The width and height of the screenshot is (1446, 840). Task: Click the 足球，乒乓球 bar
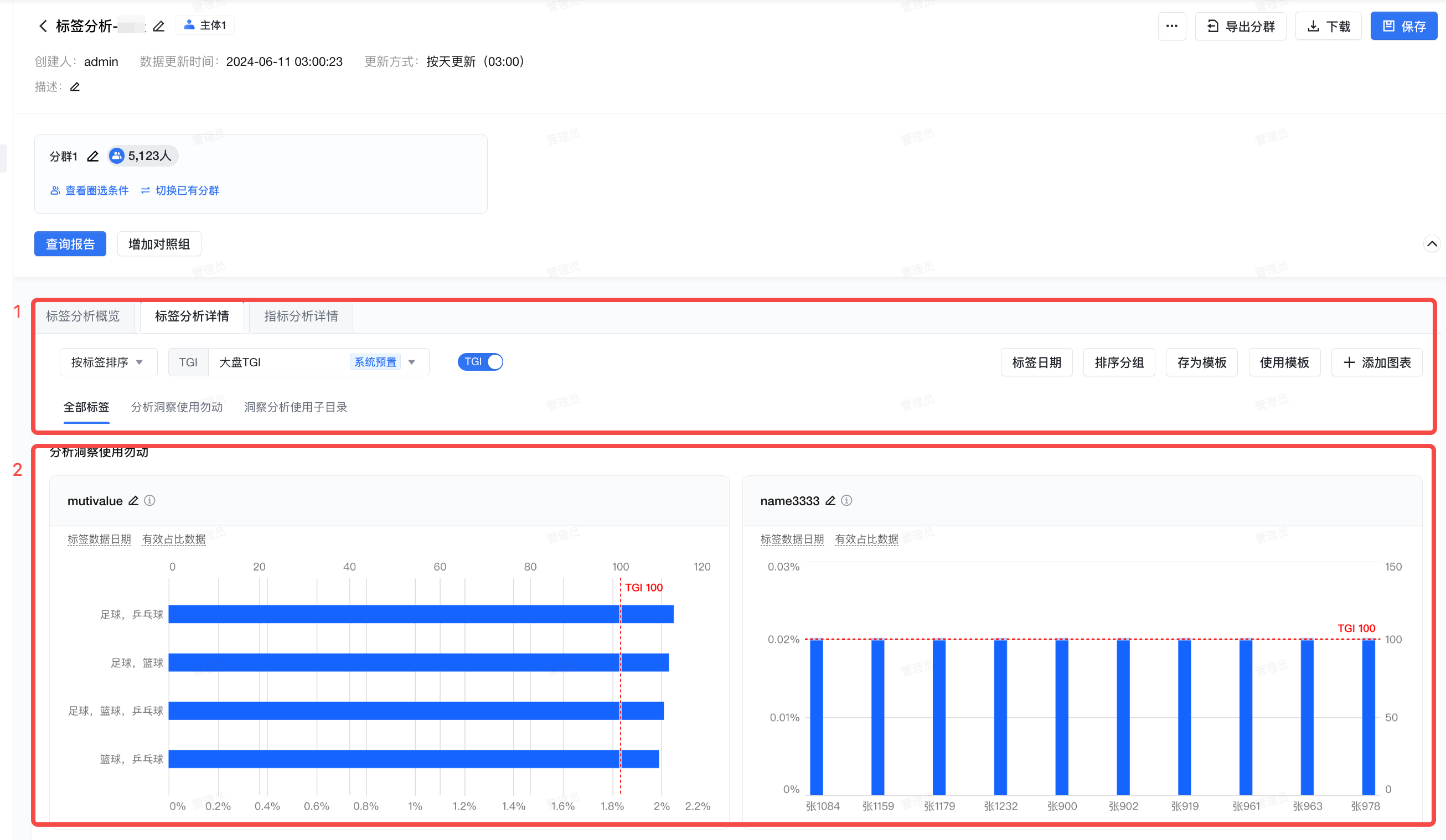[421, 614]
